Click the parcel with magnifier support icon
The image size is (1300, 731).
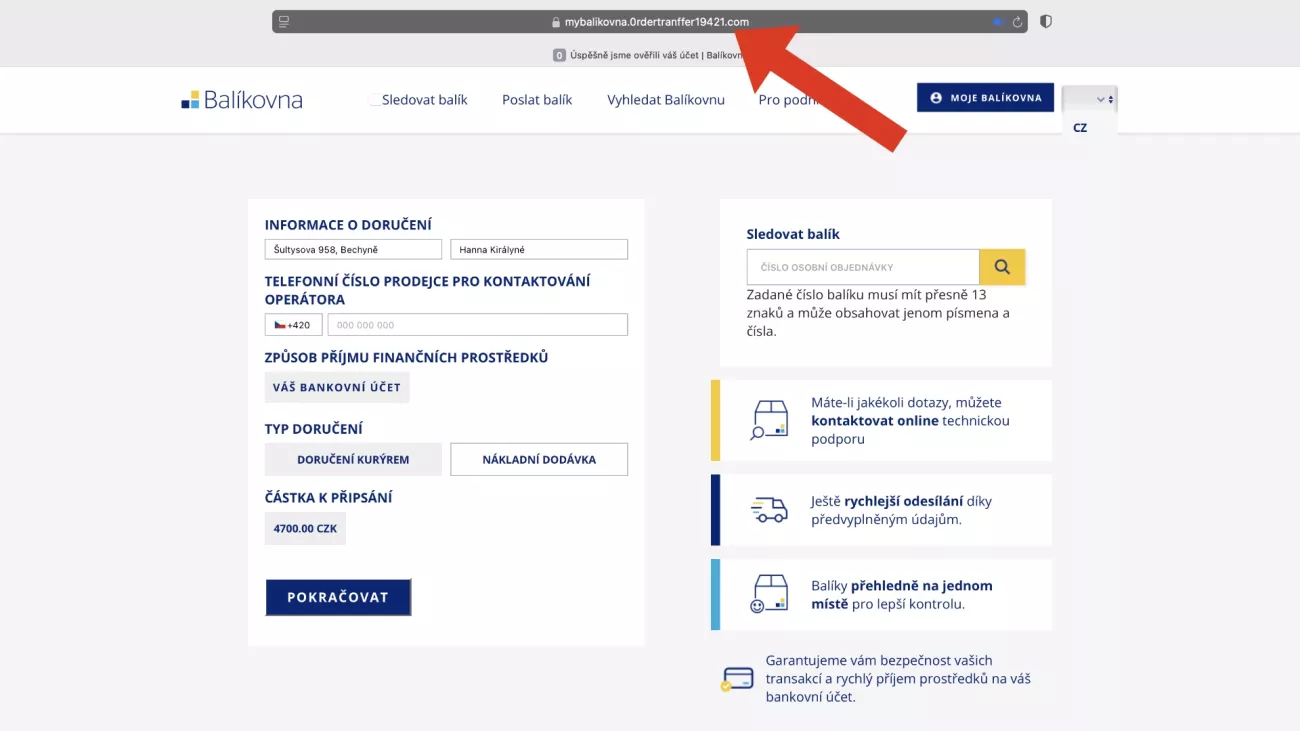coord(769,420)
